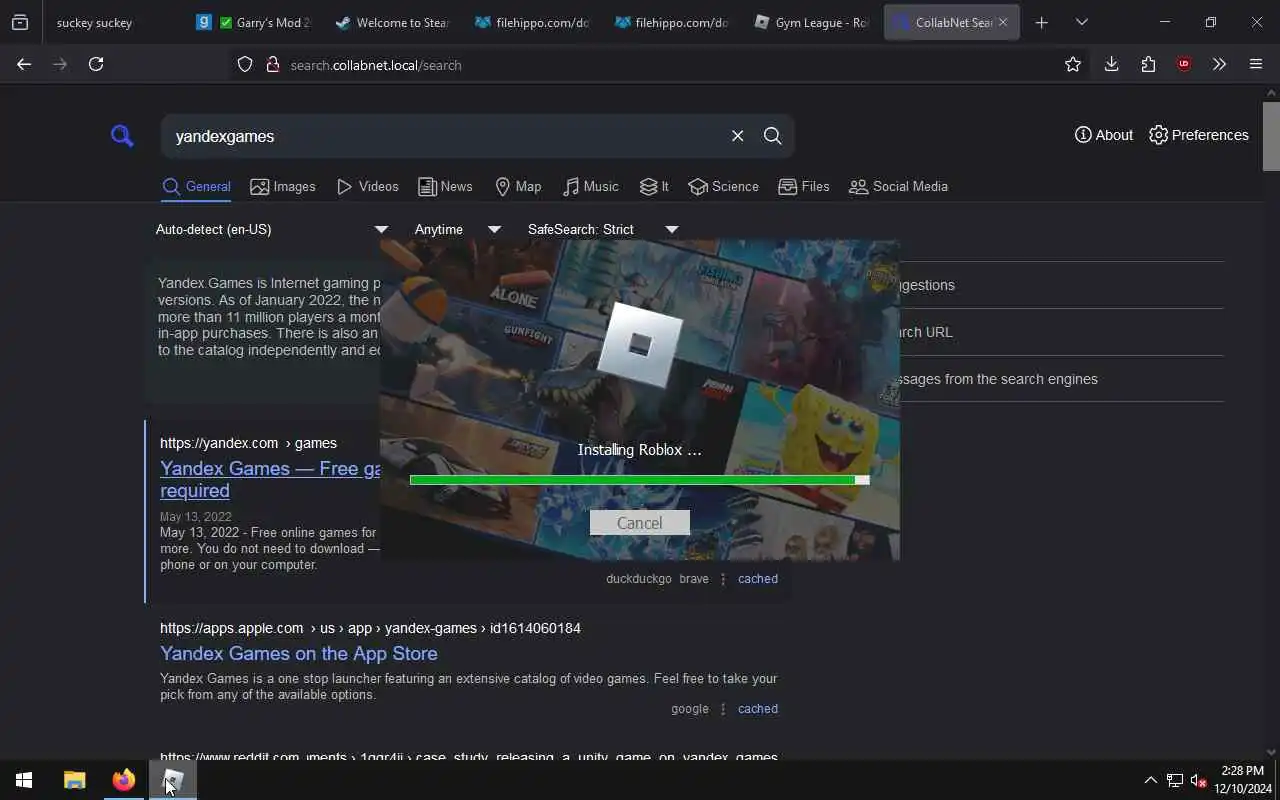
Task: Open the Windows Start menu
Action: click(x=24, y=780)
